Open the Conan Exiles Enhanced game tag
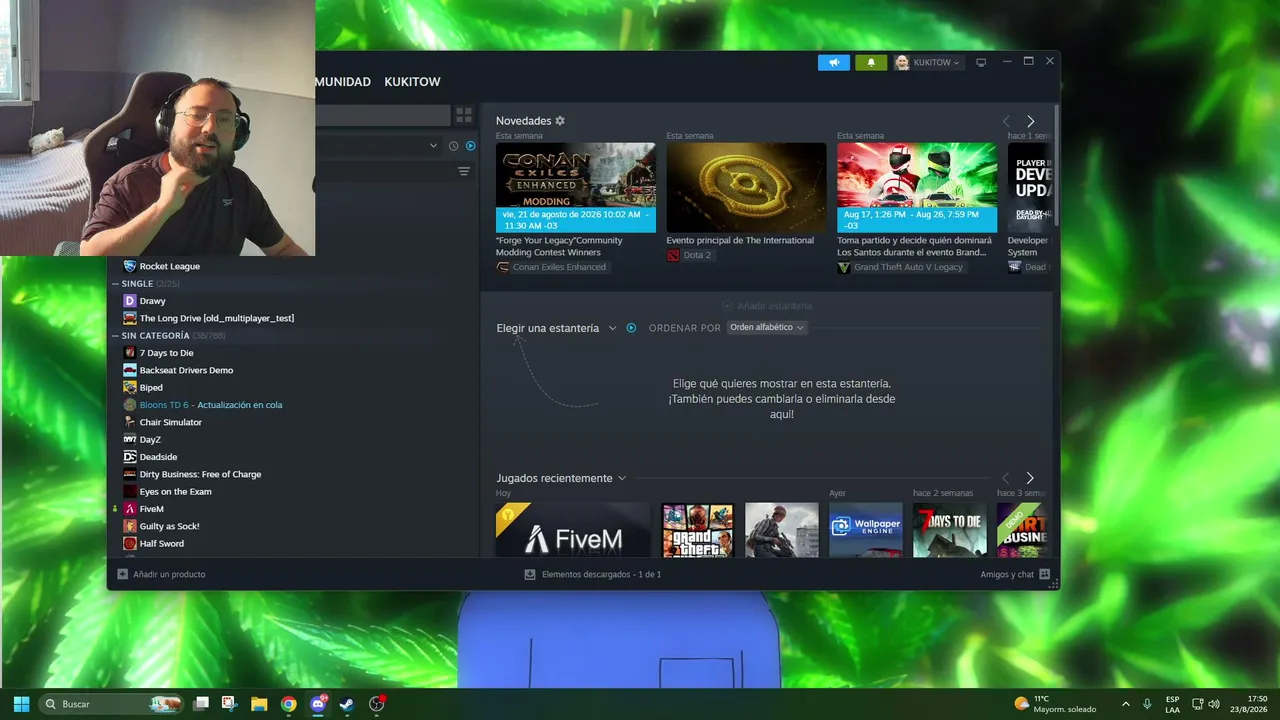The height and width of the screenshot is (720, 1280). (x=552, y=268)
